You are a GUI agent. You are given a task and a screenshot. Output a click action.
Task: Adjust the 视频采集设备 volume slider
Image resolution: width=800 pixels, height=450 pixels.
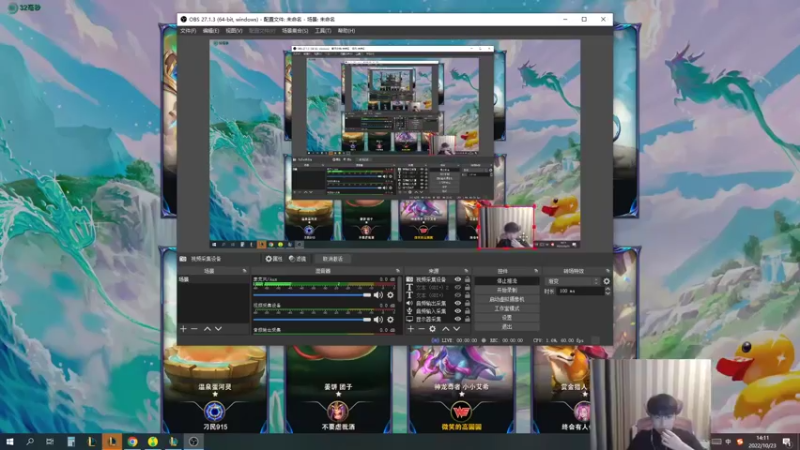tap(312, 319)
